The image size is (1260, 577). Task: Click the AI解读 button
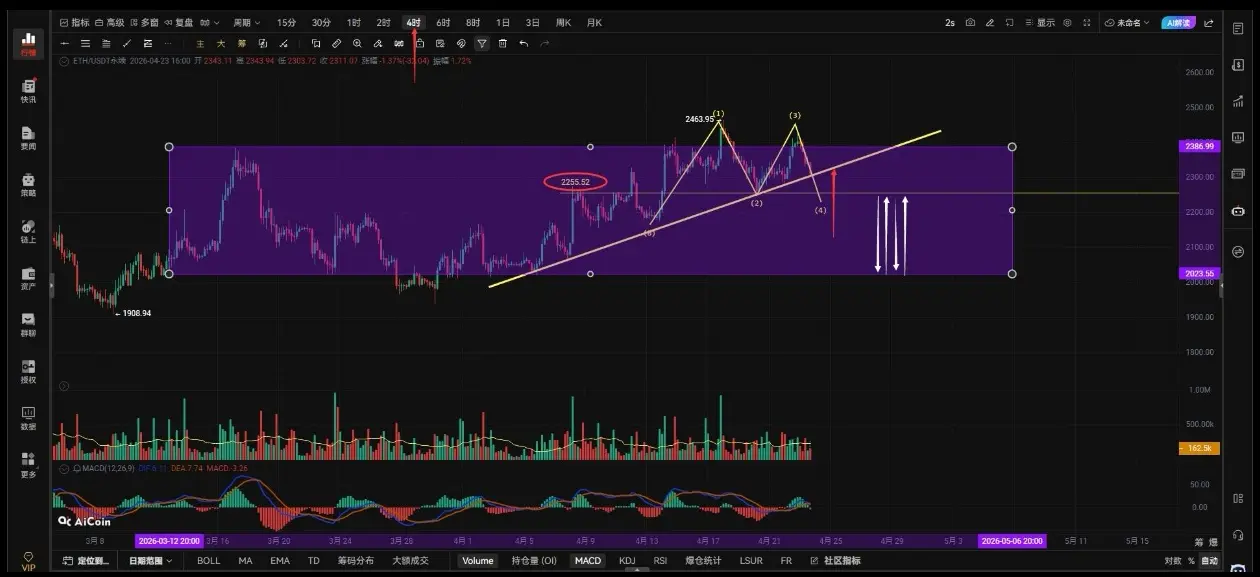pyautogui.click(x=1178, y=22)
